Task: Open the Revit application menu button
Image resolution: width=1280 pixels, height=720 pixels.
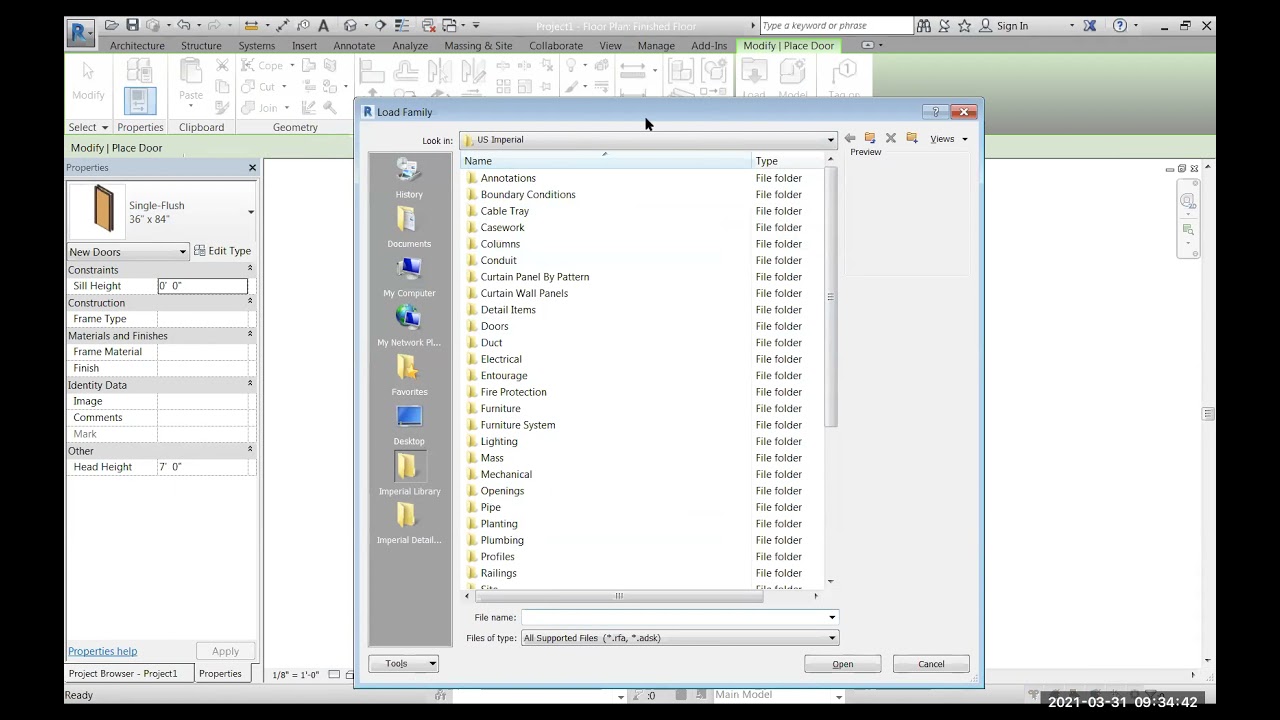Action: [x=81, y=33]
